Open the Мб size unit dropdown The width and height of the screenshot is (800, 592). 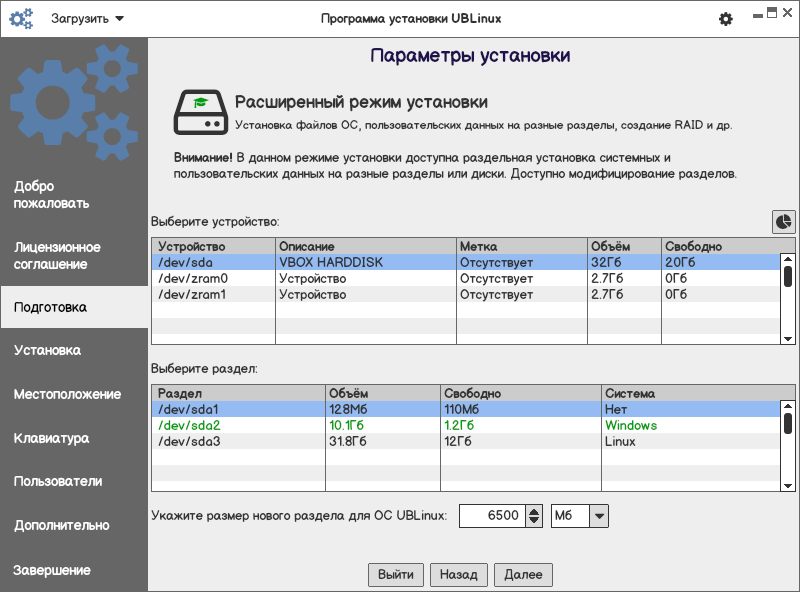coord(580,516)
